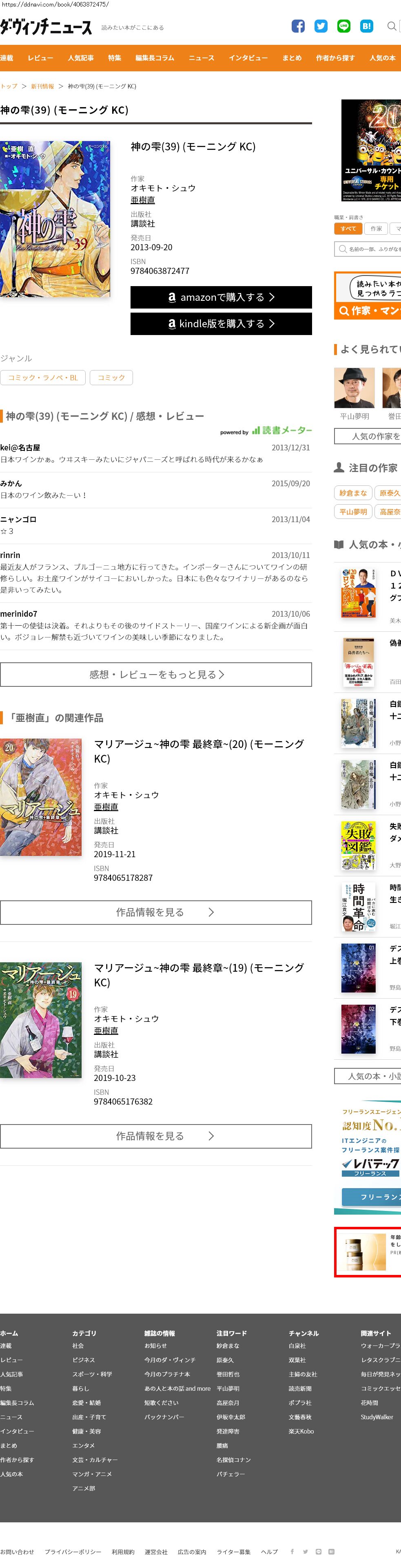Select the 作家 filter tab
Image resolution: width=401 pixels, height=1568 pixels.
pyautogui.click(x=376, y=229)
